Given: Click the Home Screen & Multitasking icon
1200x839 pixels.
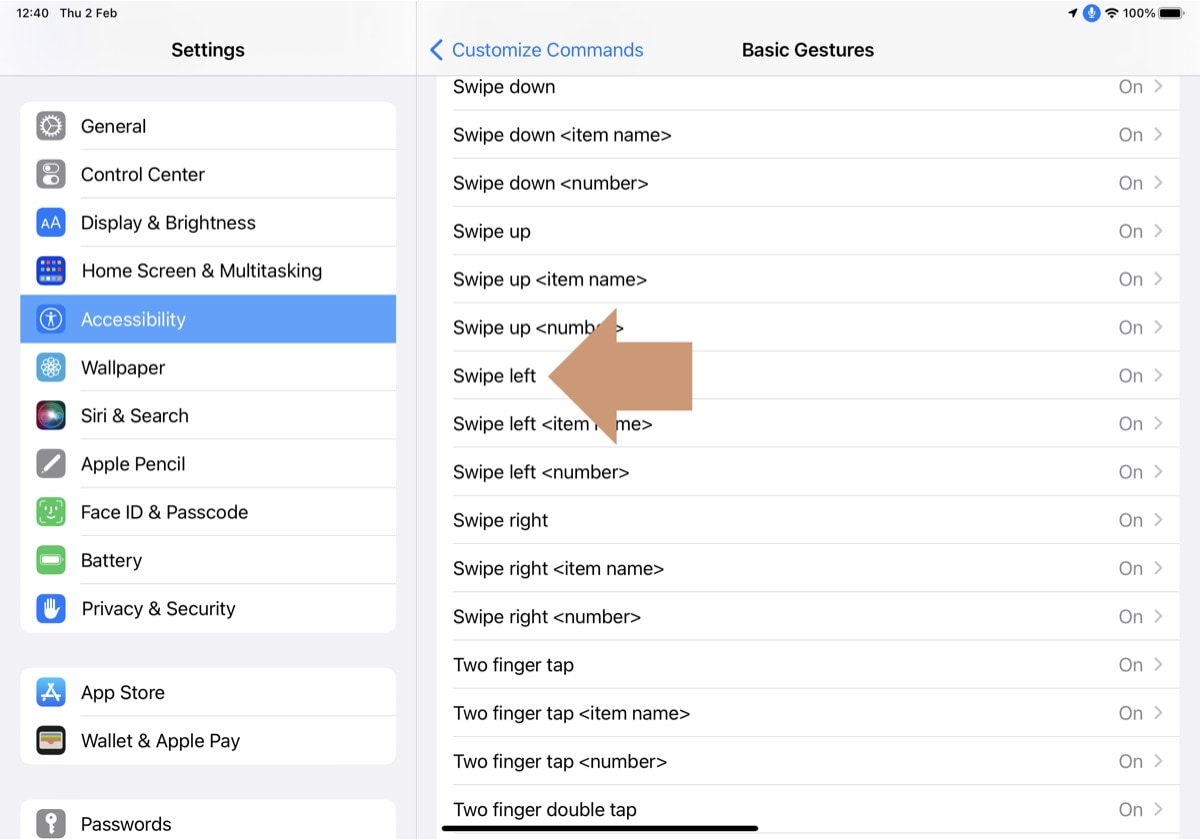Looking at the screenshot, I should pos(50,270).
